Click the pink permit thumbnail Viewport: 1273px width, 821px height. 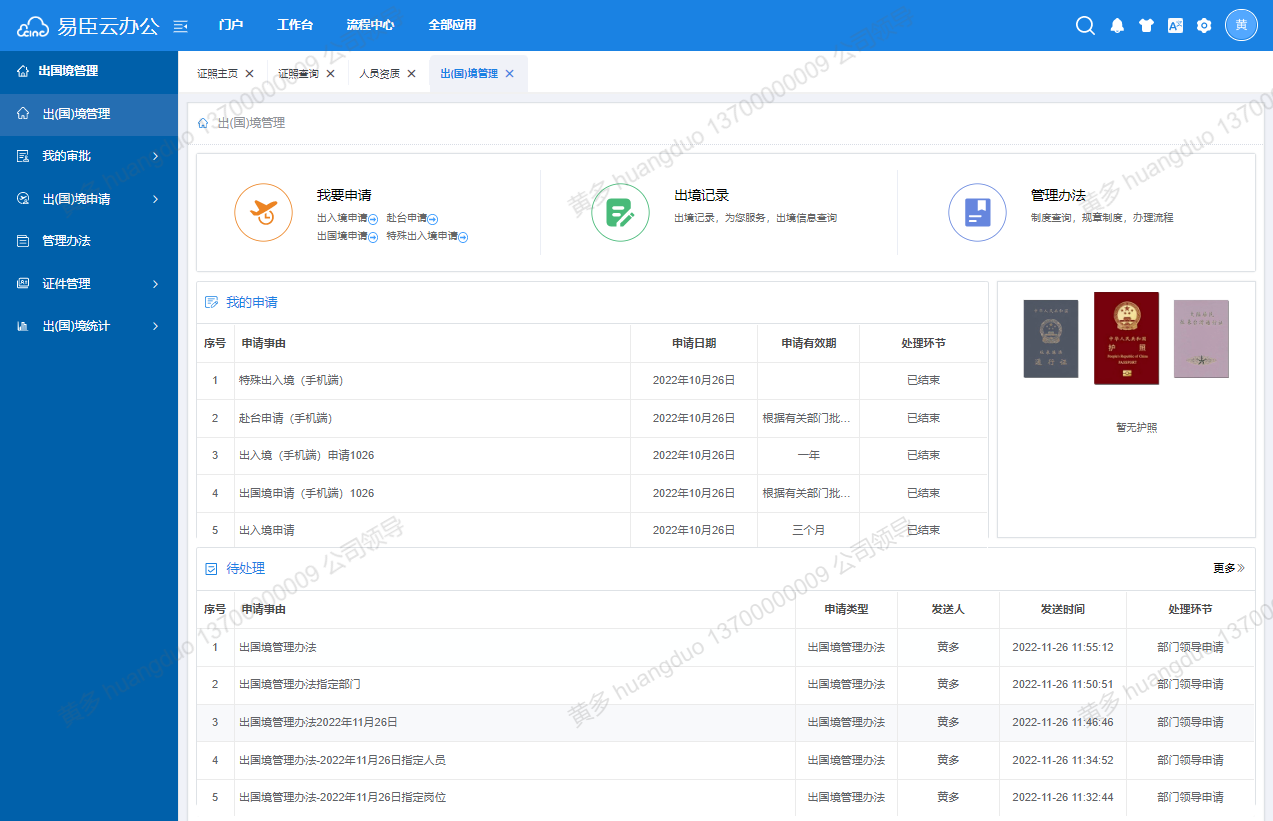[x=1201, y=339]
